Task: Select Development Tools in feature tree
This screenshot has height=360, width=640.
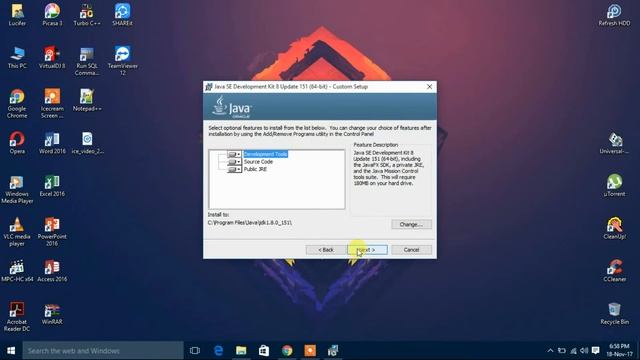Action: 266,154
